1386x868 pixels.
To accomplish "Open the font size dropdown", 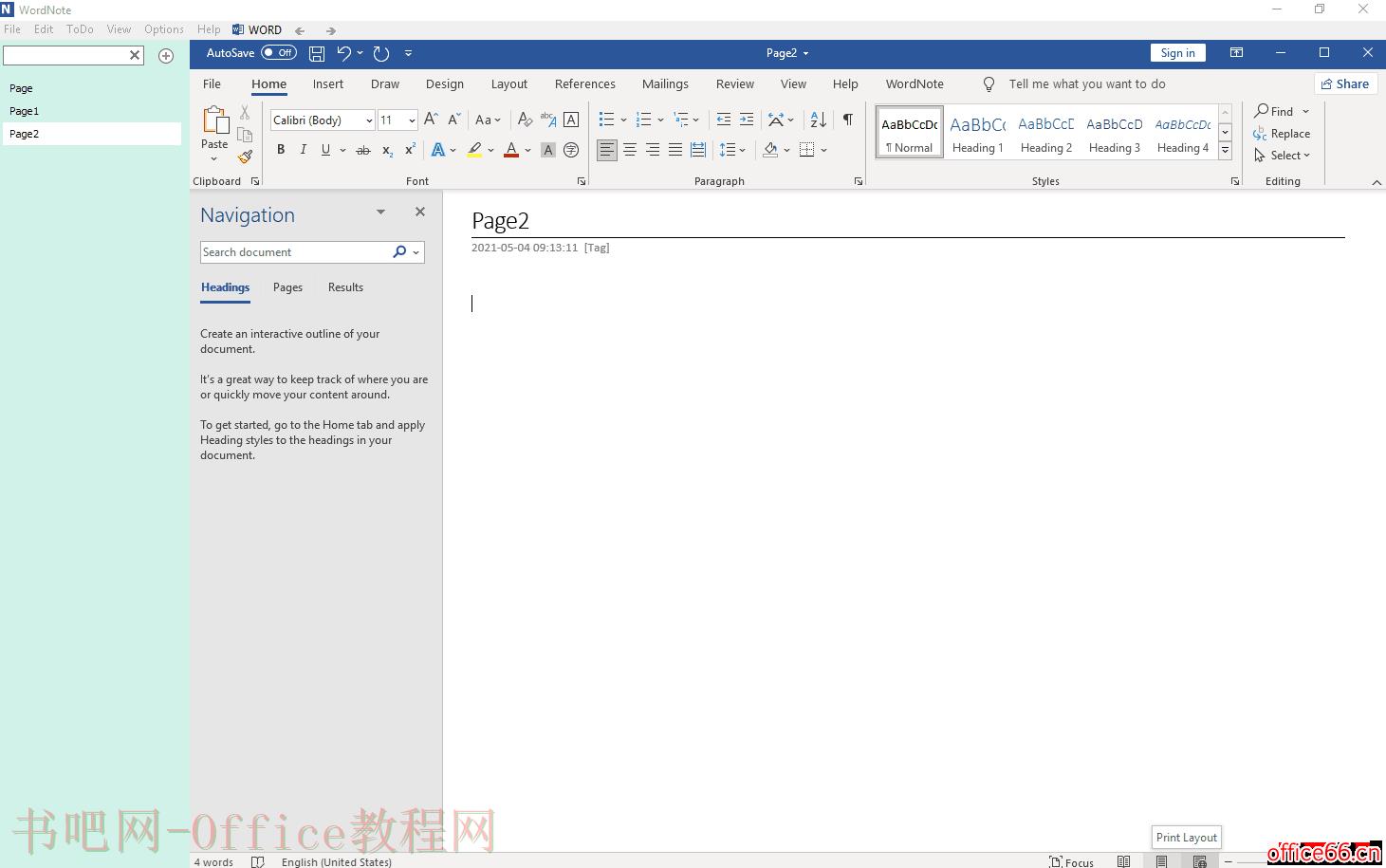I will click(x=412, y=120).
